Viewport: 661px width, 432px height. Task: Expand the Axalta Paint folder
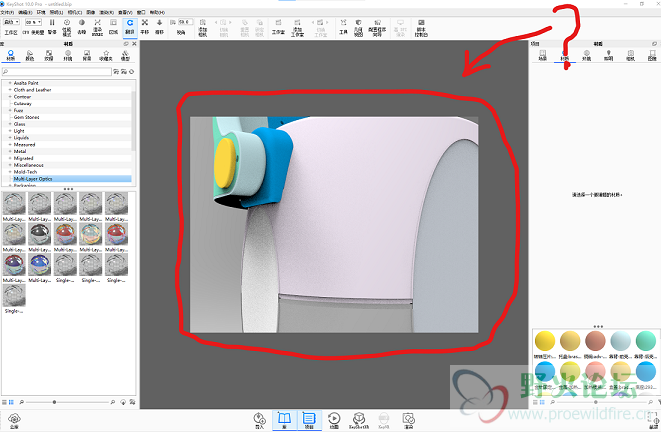[x=10, y=83]
